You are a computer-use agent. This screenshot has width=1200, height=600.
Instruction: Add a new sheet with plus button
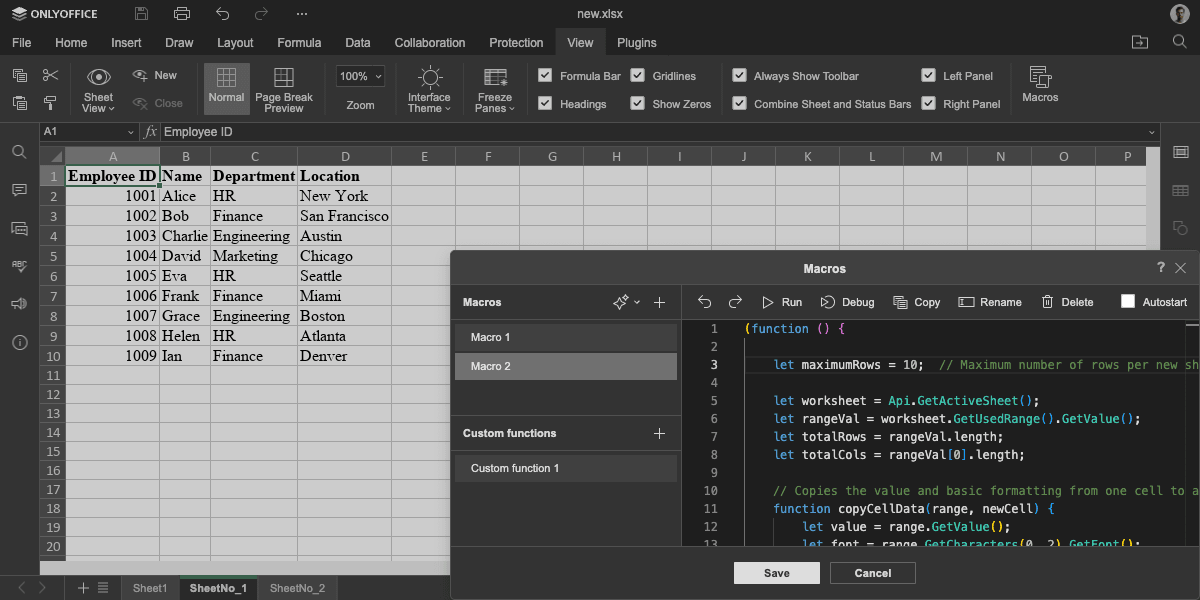coord(83,588)
